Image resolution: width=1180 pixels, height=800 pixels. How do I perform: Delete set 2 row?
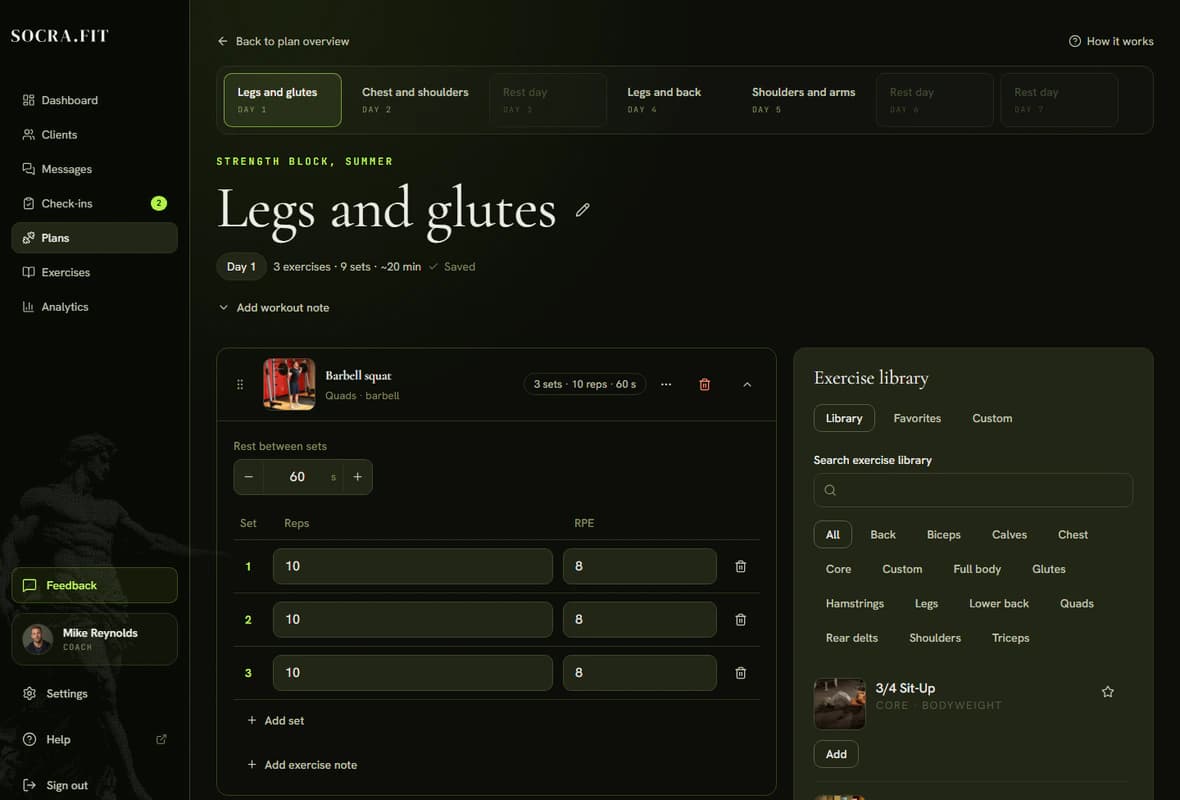(741, 619)
